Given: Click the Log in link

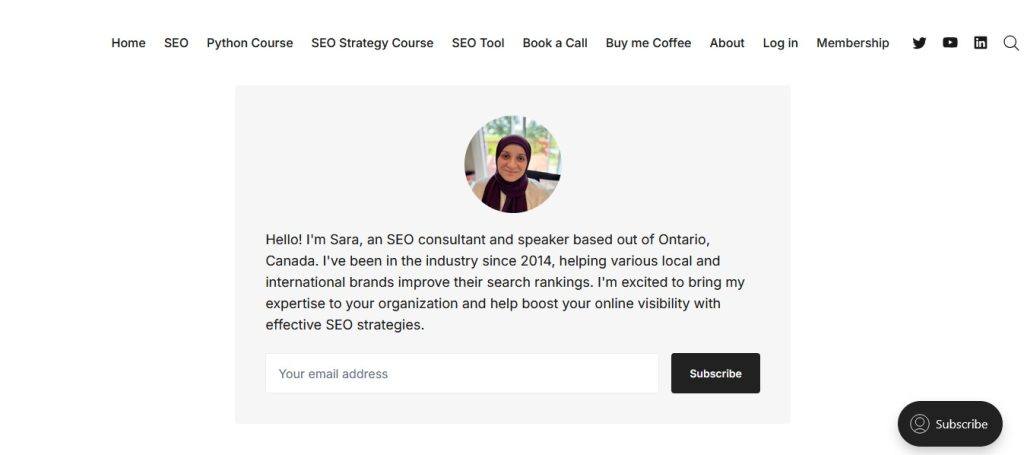Looking at the screenshot, I should (x=780, y=43).
